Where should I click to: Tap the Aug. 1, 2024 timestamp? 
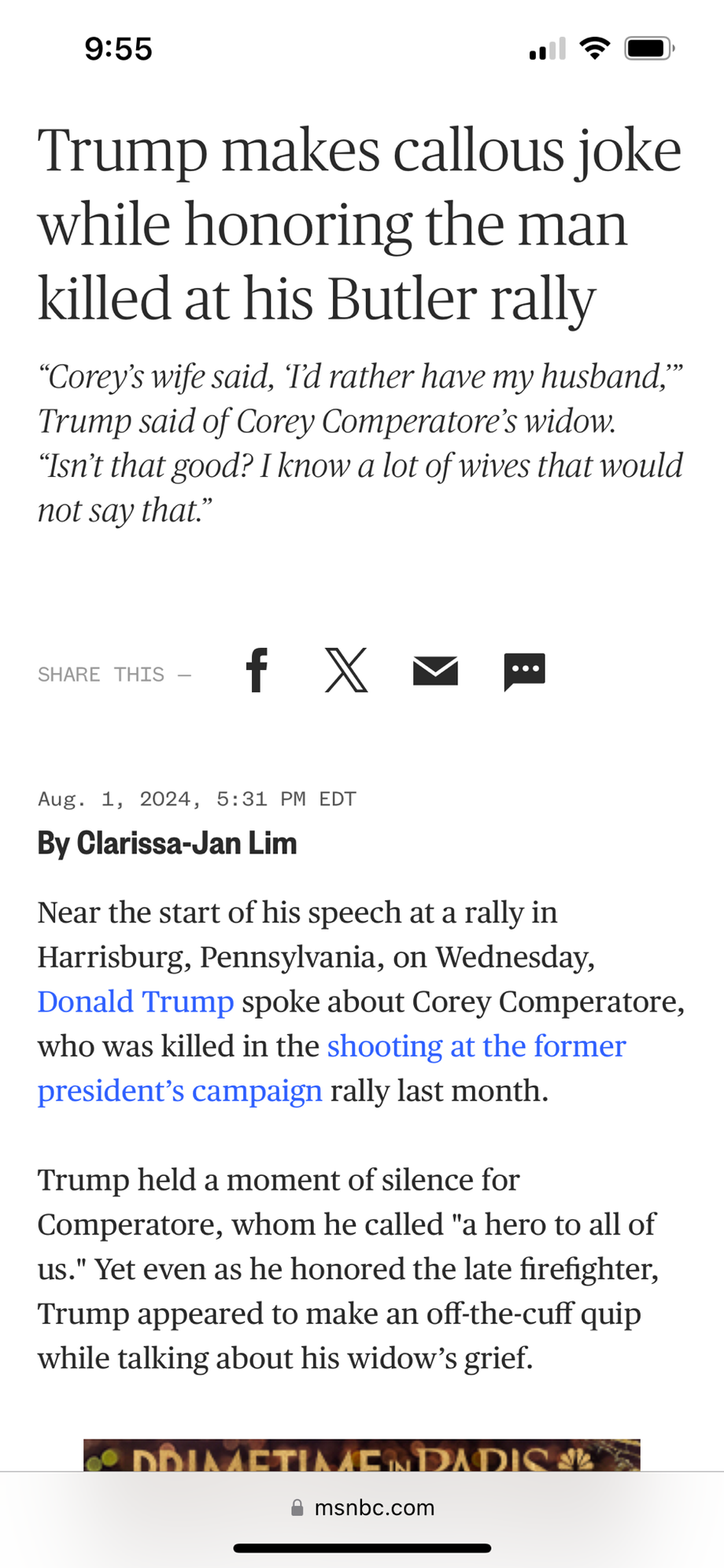197,799
